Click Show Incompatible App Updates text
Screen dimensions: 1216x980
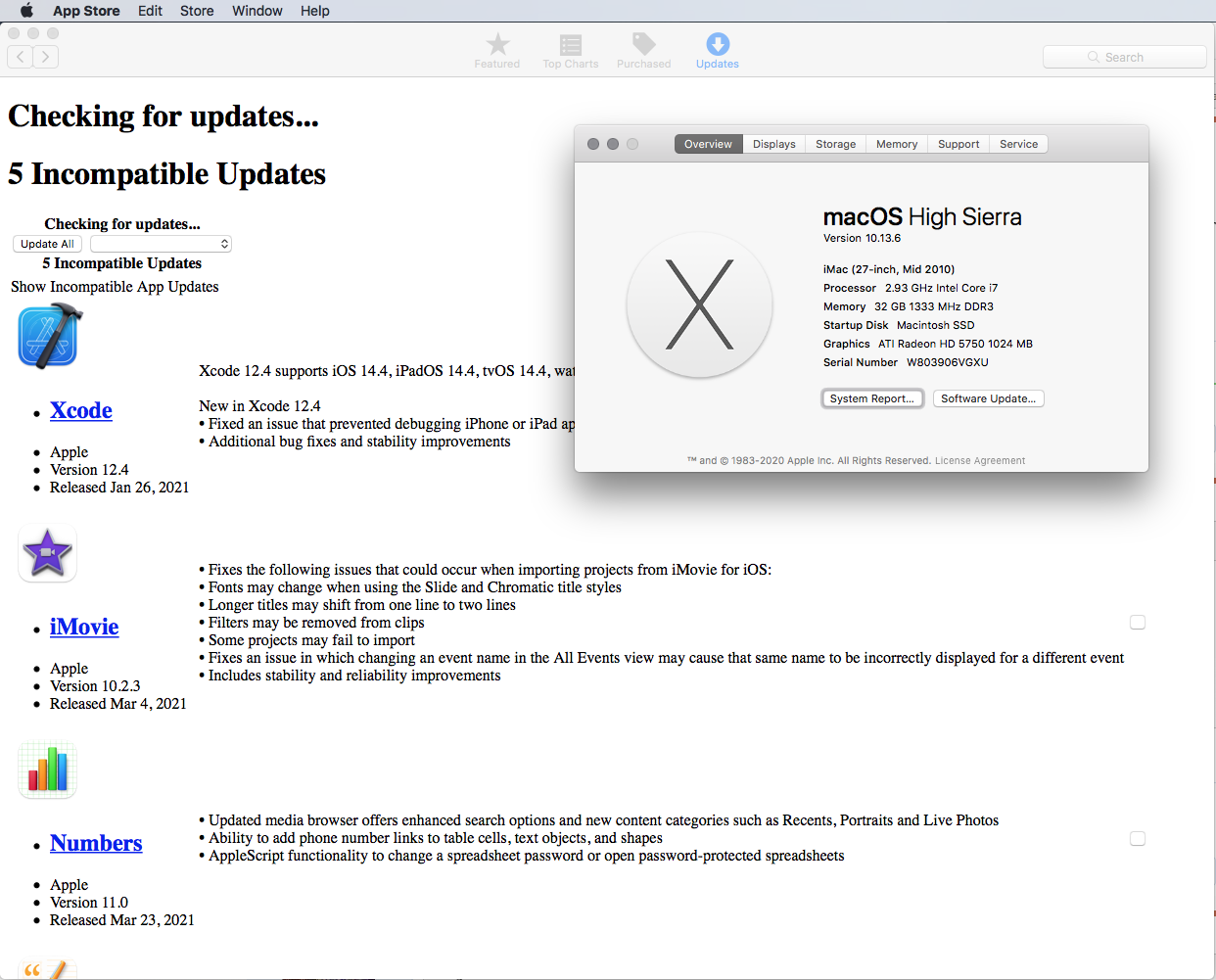[x=115, y=287]
